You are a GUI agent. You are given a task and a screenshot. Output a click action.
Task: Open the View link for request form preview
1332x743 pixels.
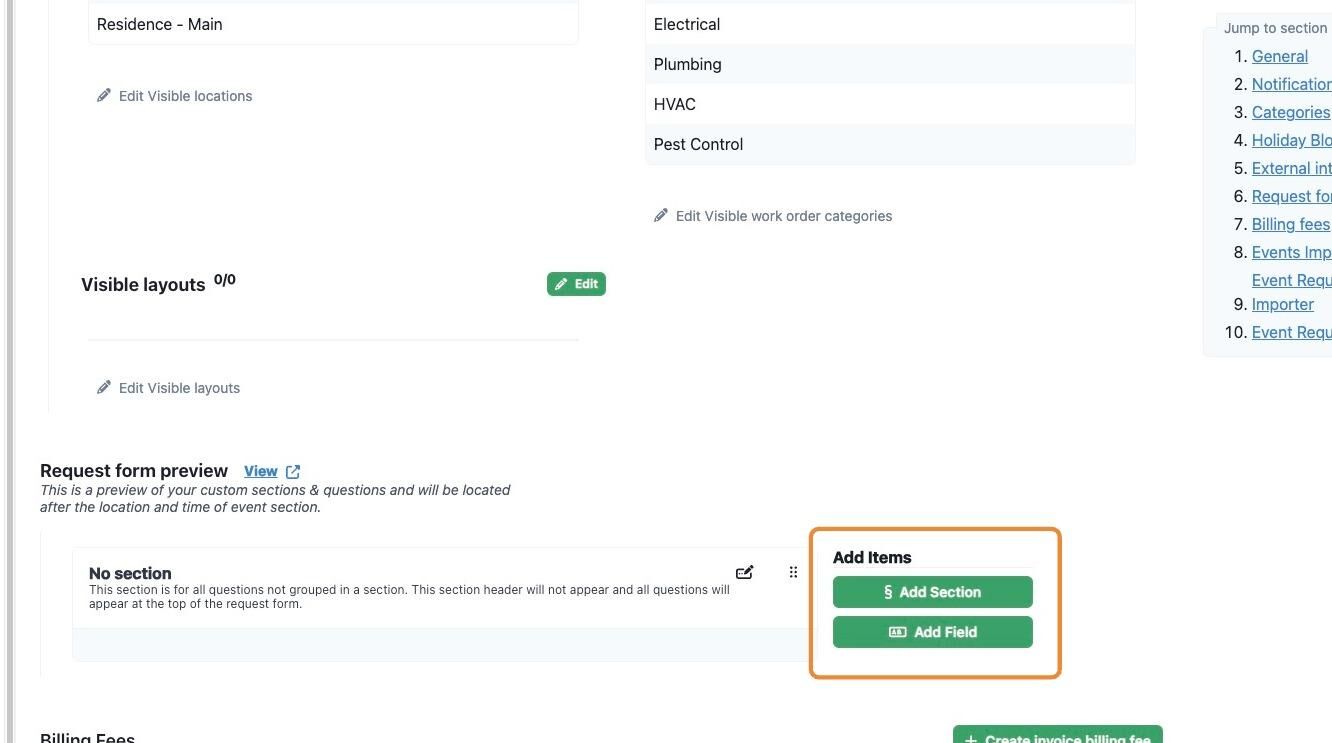[261, 471]
